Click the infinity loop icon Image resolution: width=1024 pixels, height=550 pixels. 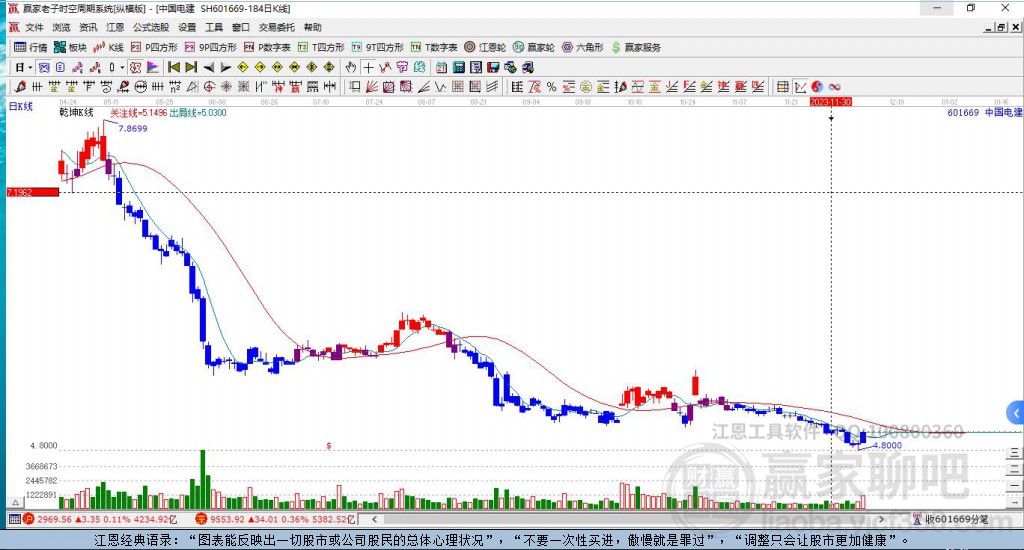coord(834,87)
